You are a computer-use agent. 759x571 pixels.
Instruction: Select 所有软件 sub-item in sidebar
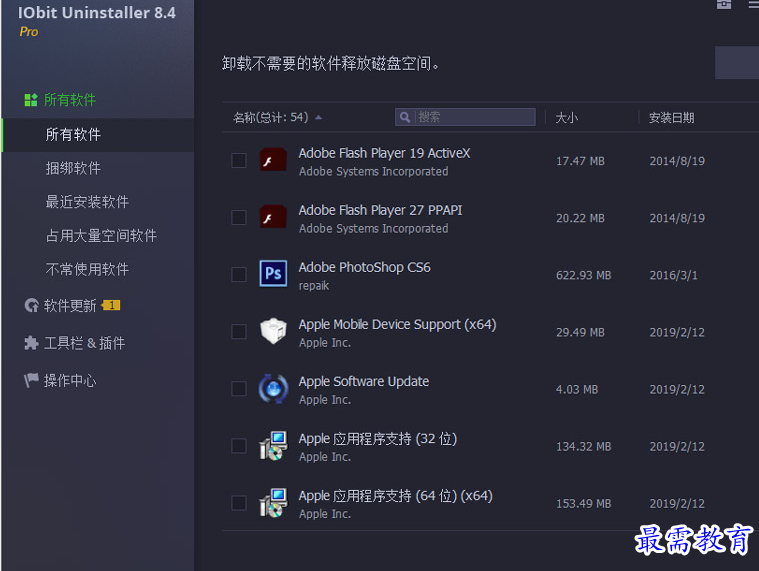pyautogui.click(x=98, y=135)
